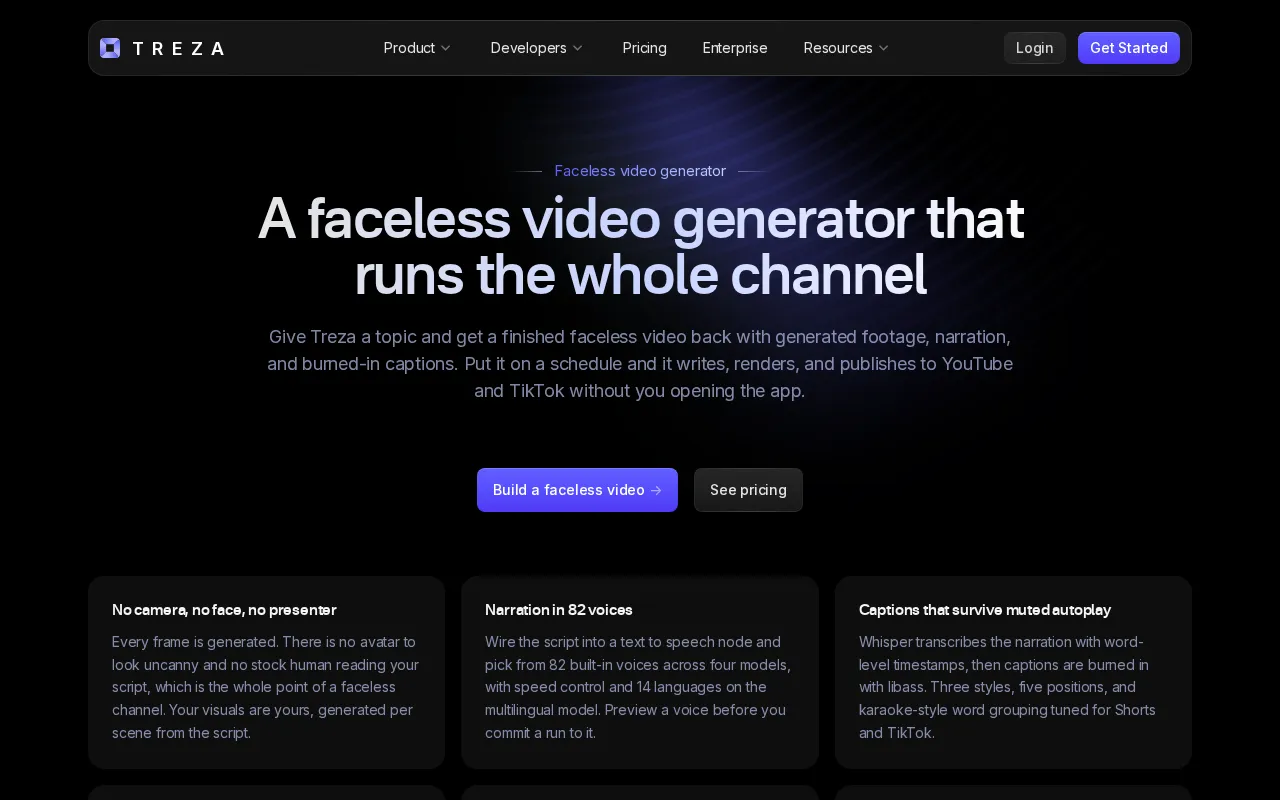Click the paragraph beginning 'Wire the script into'

639,687
